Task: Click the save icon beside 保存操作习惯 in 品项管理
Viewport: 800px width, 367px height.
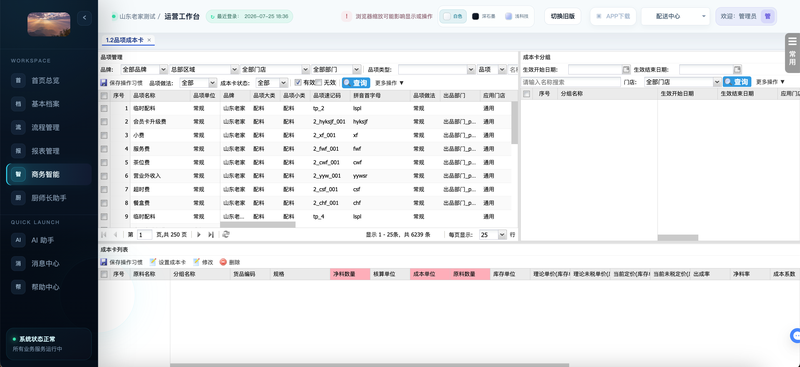Action: click(x=104, y=83)
